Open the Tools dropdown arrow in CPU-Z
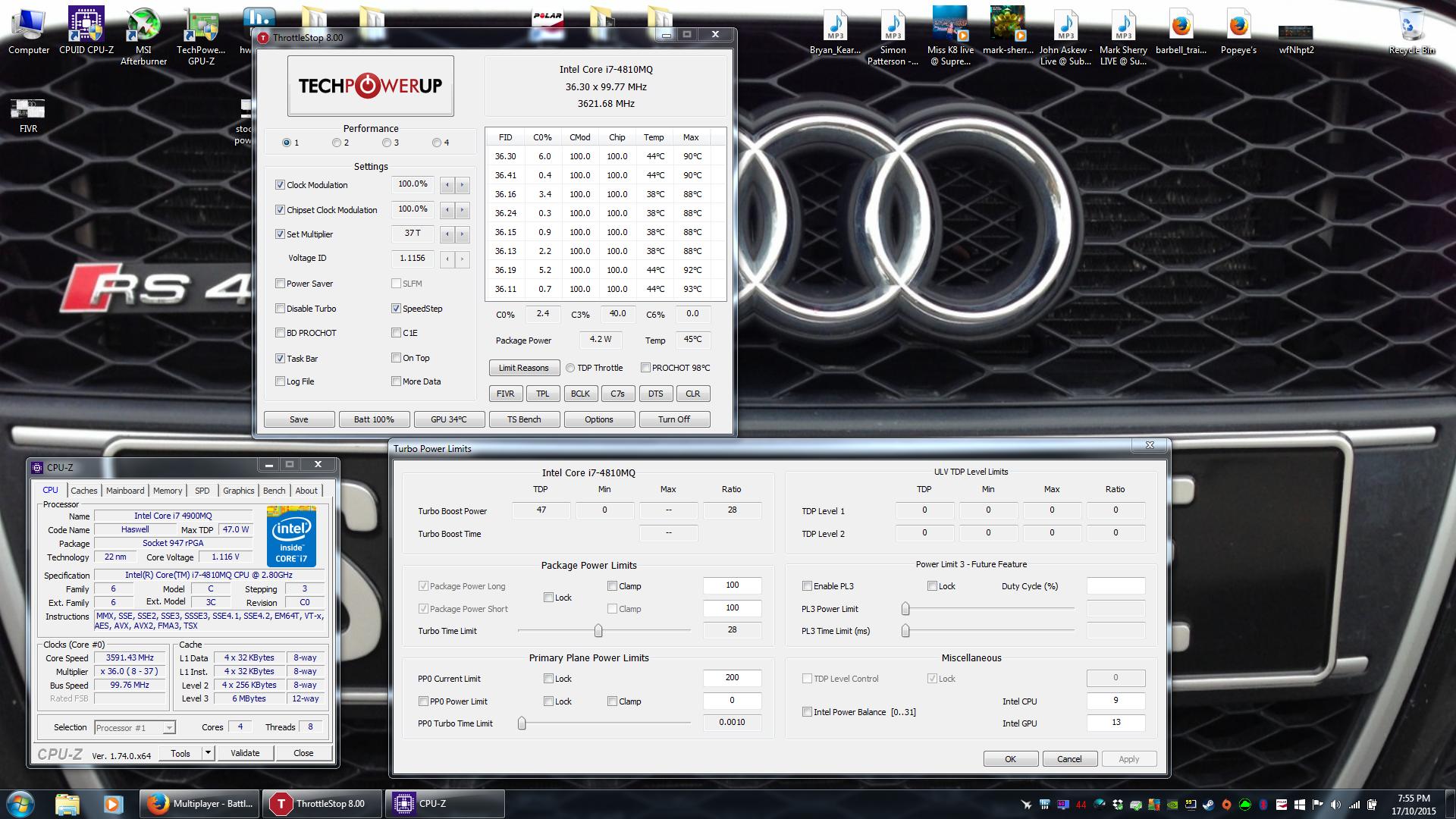The height and width of the screenshot is (819, 1456). click(208, 753)
